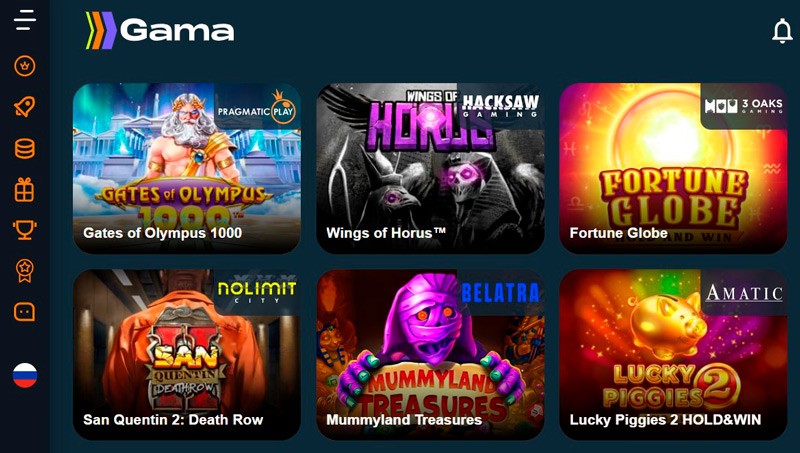Open the gift box bonuses icon
Viewport: 800px width, 453px height.
pyautogui.click(x=24, y=190)
